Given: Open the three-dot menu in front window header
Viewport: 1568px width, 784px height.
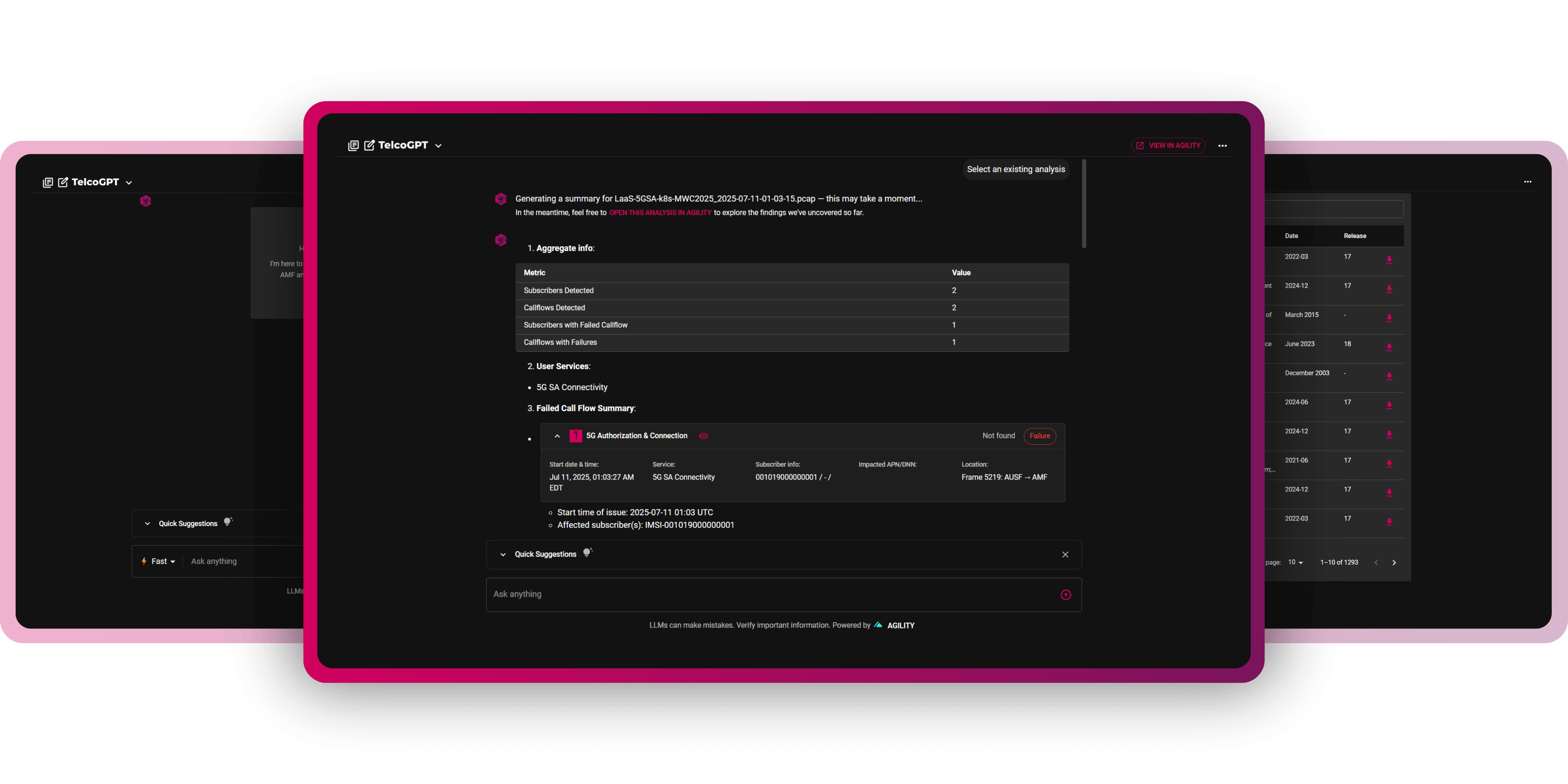Looking at the screenshot, I should pos(1222,145).
